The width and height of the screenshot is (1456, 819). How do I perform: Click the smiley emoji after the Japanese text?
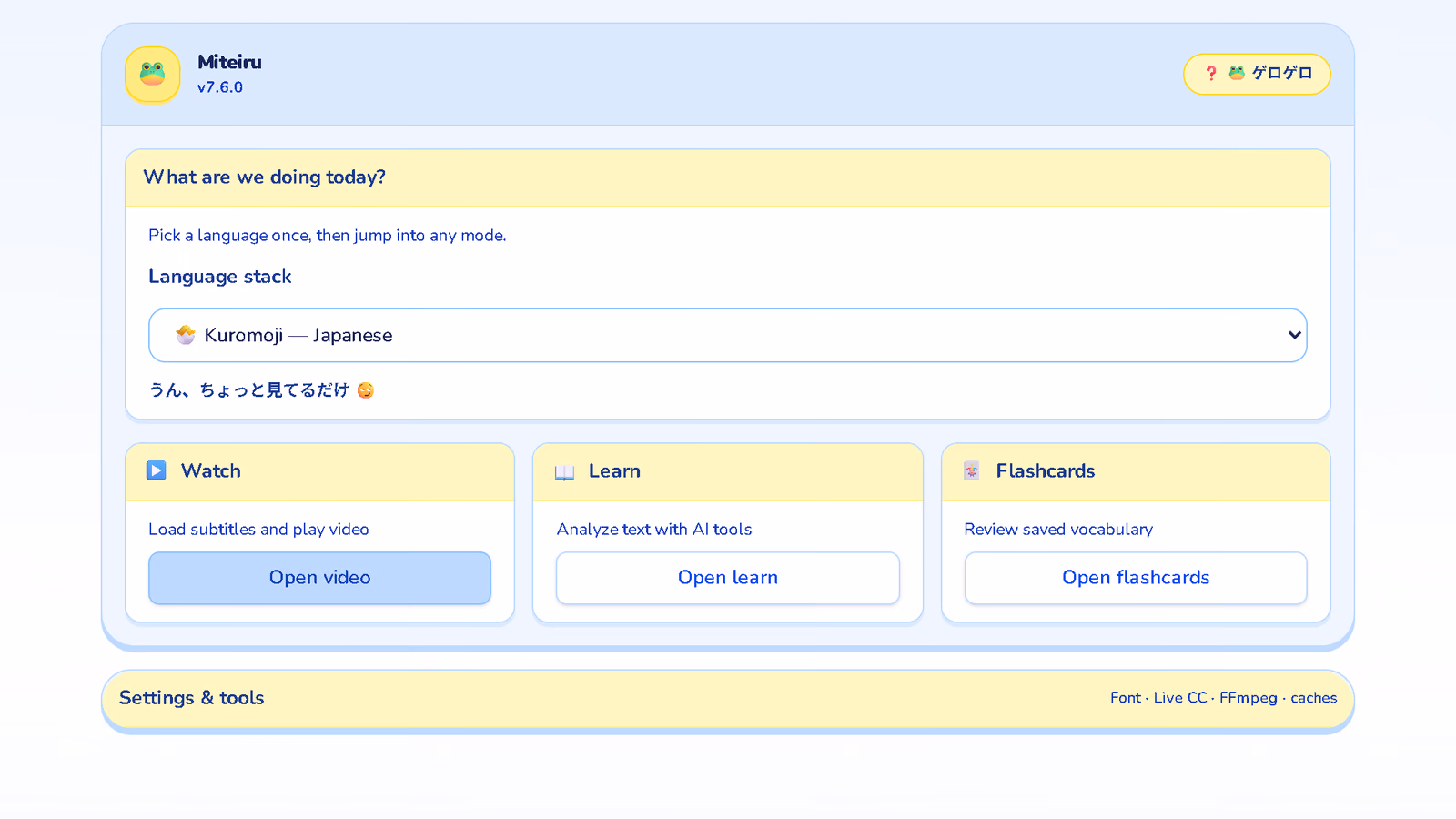366,390
